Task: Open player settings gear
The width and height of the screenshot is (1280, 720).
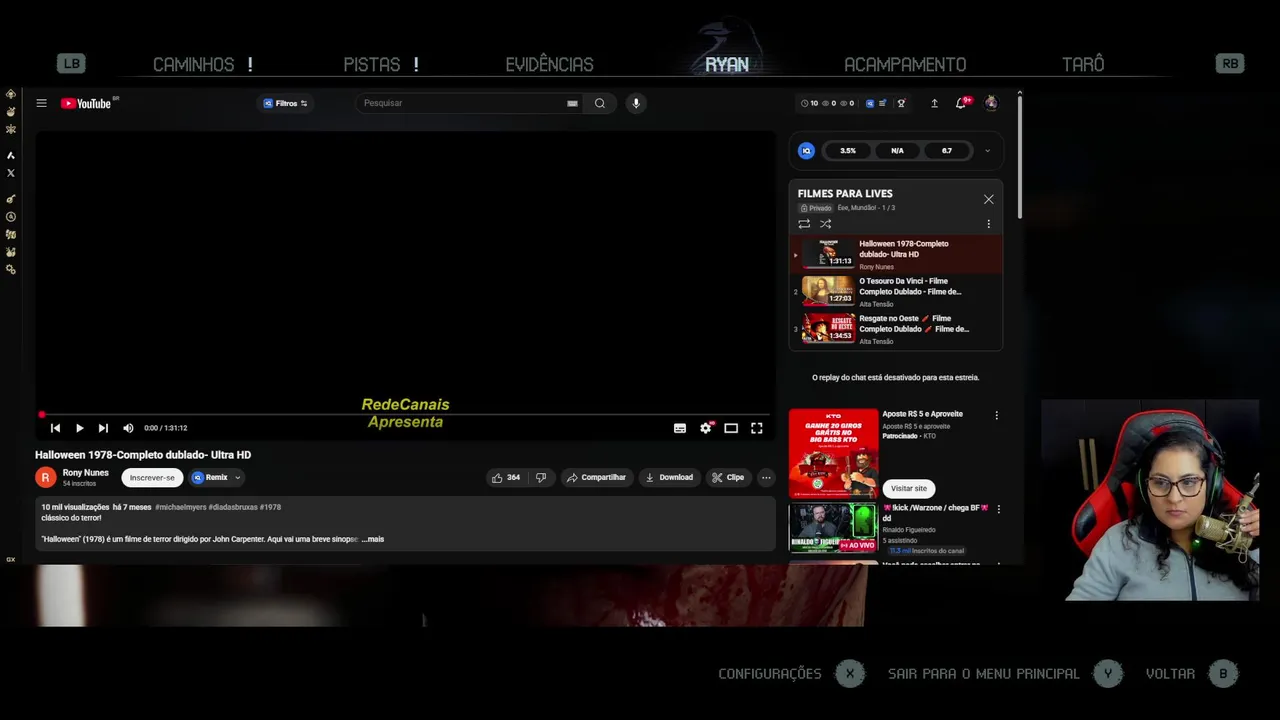Action: point(706,428)
